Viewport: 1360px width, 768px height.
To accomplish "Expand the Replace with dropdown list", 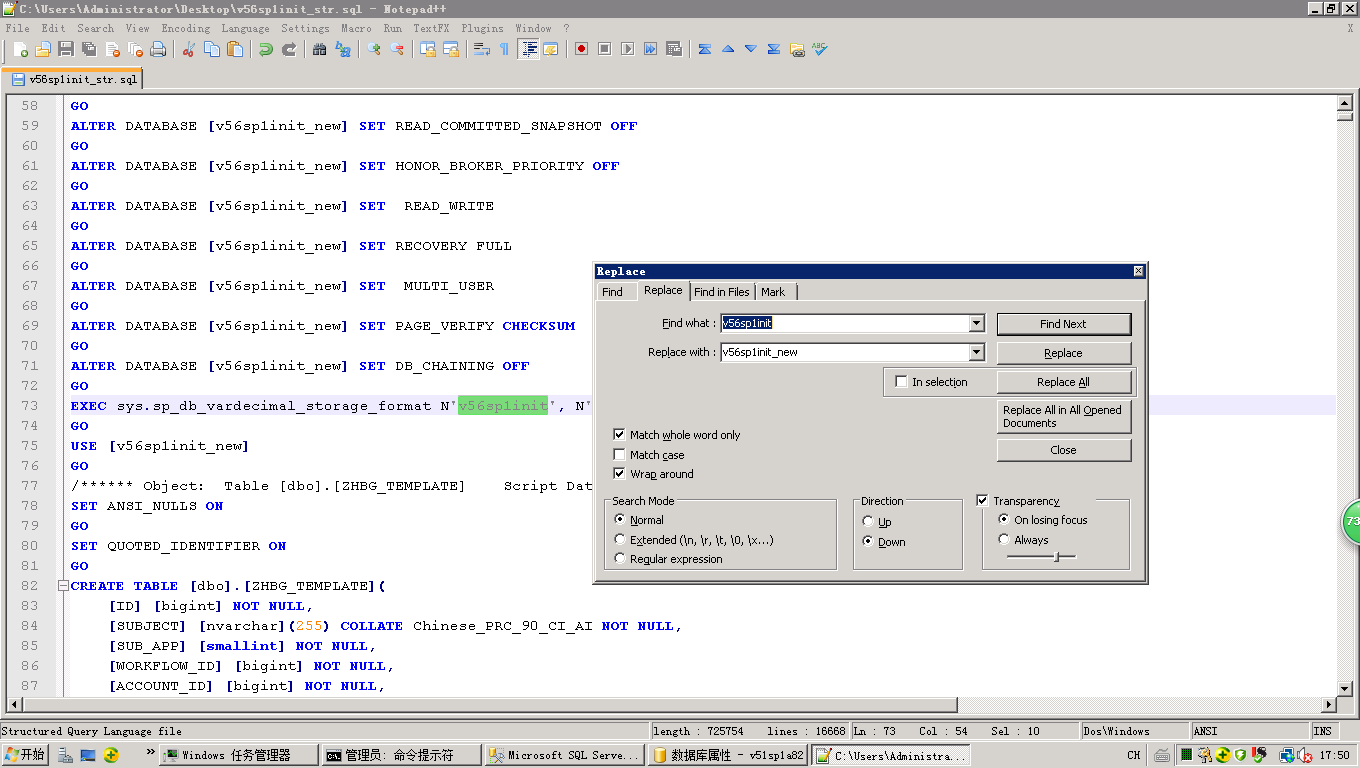I will [976, 353].
